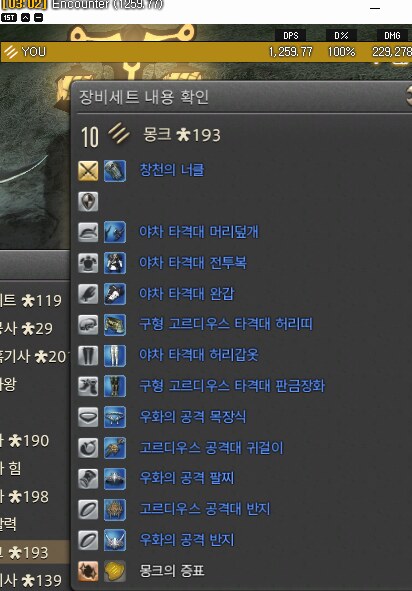Click the empty off-hand shield slot
This screenshot has width=412, height=591.
point(88,201)
